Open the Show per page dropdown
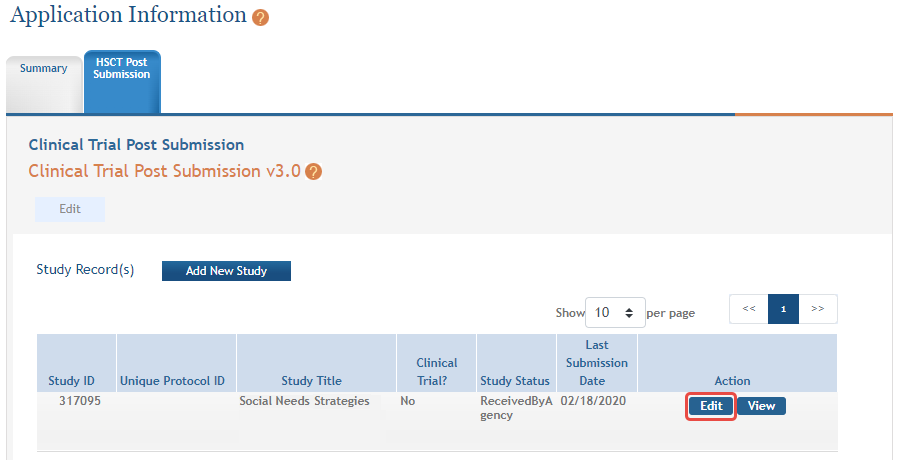Viewport: 899px width, 460px height. click(615, 313)
